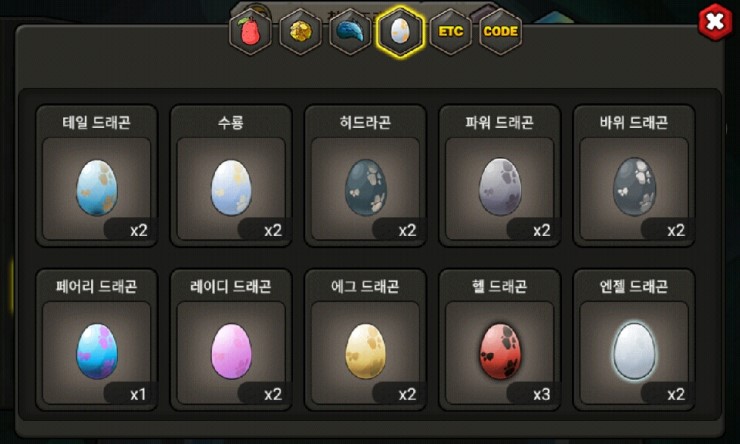Screen dimensions: 740x444
Task: Click the x1 count on 페어리 드래곤
Action: 138,394
